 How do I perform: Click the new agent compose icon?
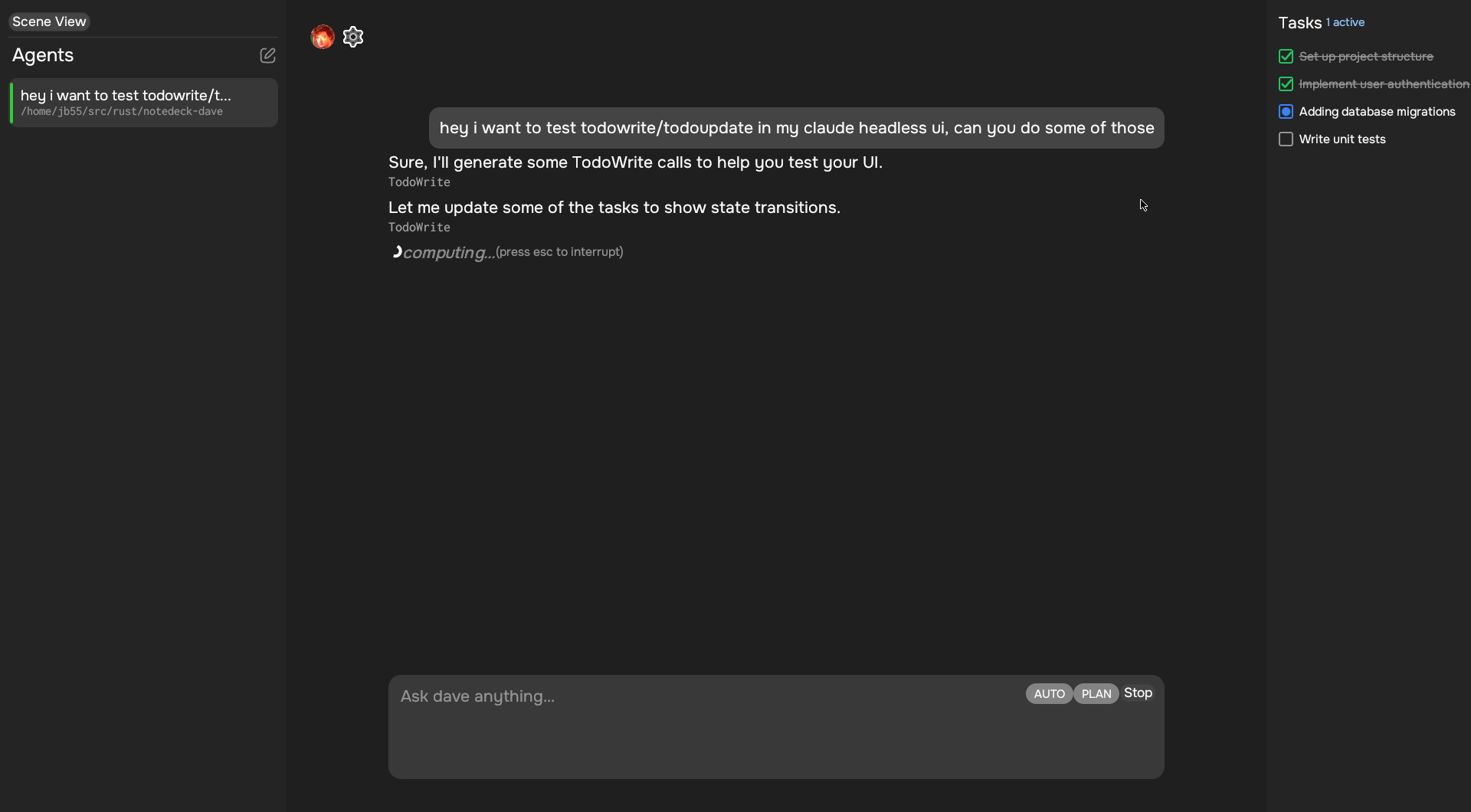click(267, 55)
